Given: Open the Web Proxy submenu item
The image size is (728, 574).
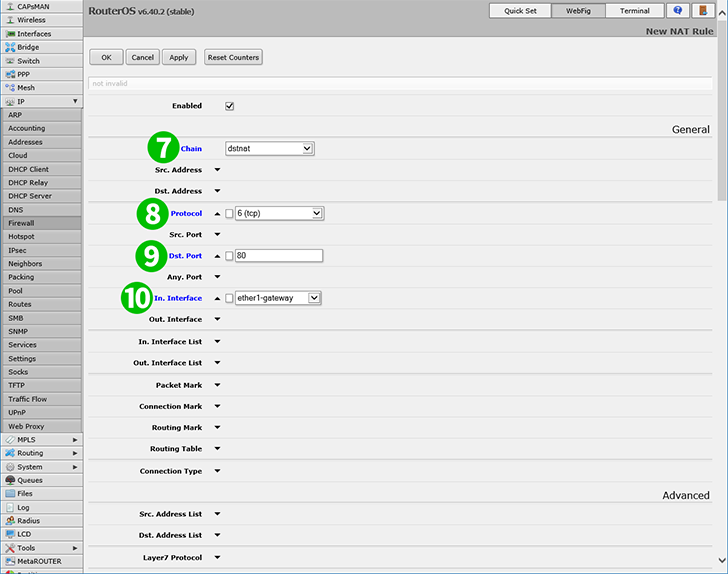Looking at the screenshot, I should pyautogui.click(x=42, y=426).
